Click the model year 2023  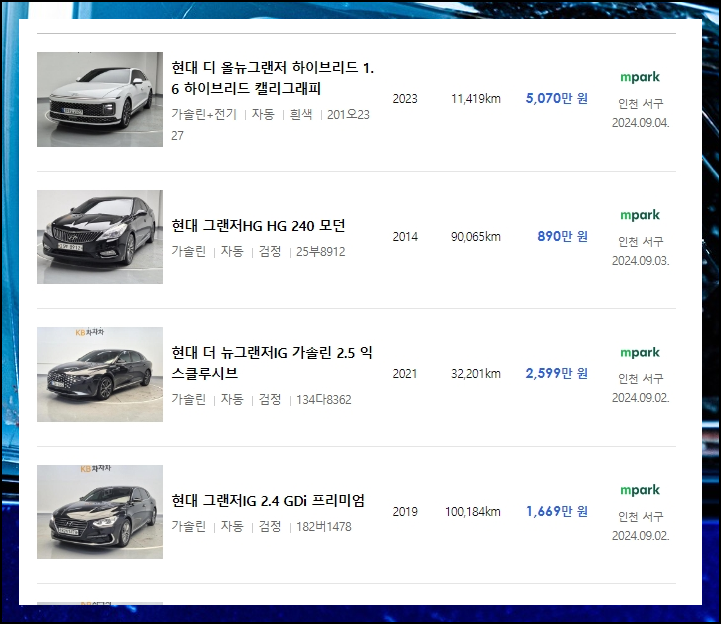click(405, 99)
